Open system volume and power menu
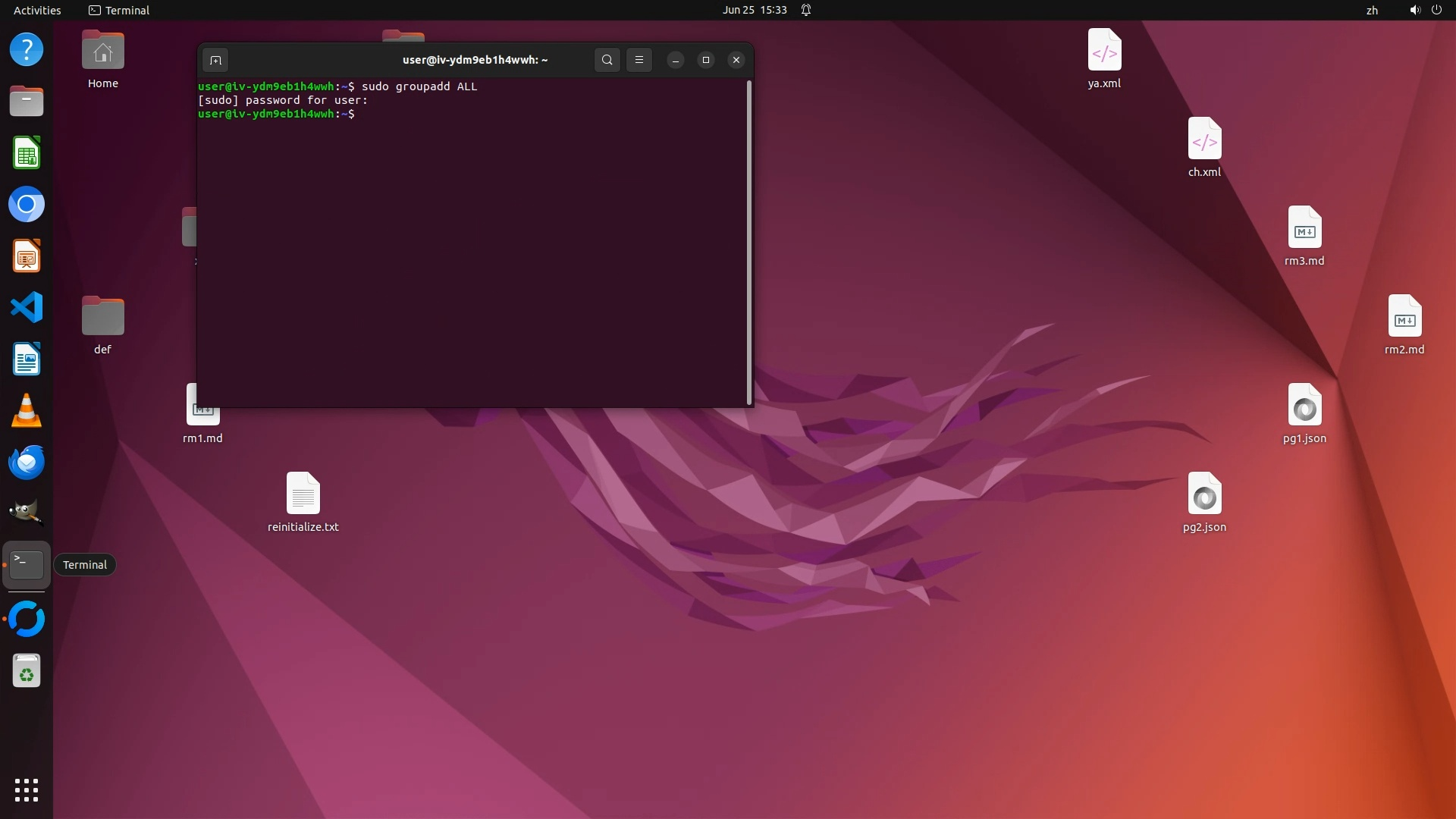This screenshot has height=819, width=1456. (x=1425, y=10)
